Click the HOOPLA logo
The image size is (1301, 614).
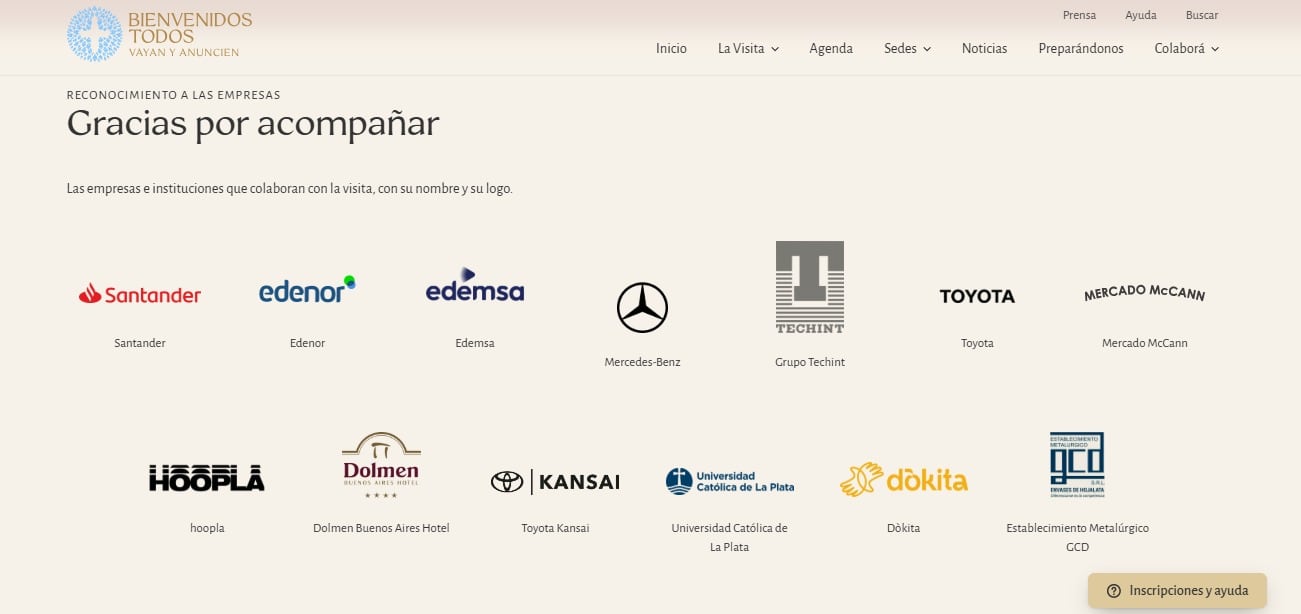click(207, 478)
